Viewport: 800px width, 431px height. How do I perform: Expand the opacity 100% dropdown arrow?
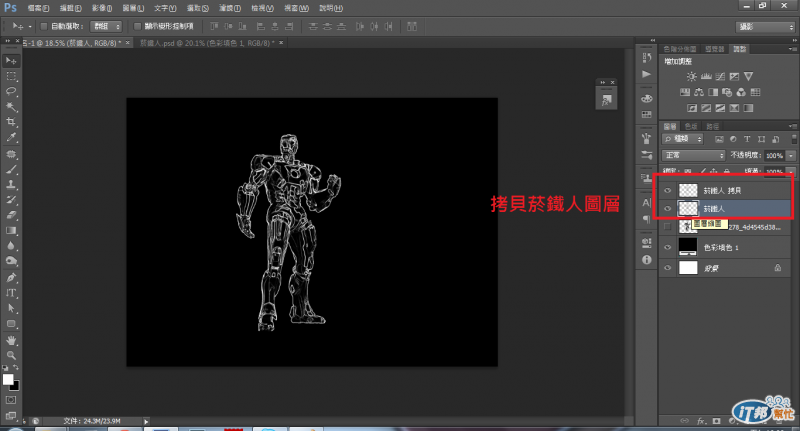pyautogui.click(x=791, y=157)
